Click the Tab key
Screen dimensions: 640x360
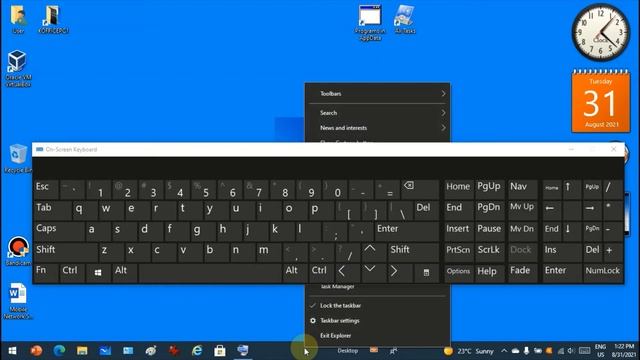point(52,210)
